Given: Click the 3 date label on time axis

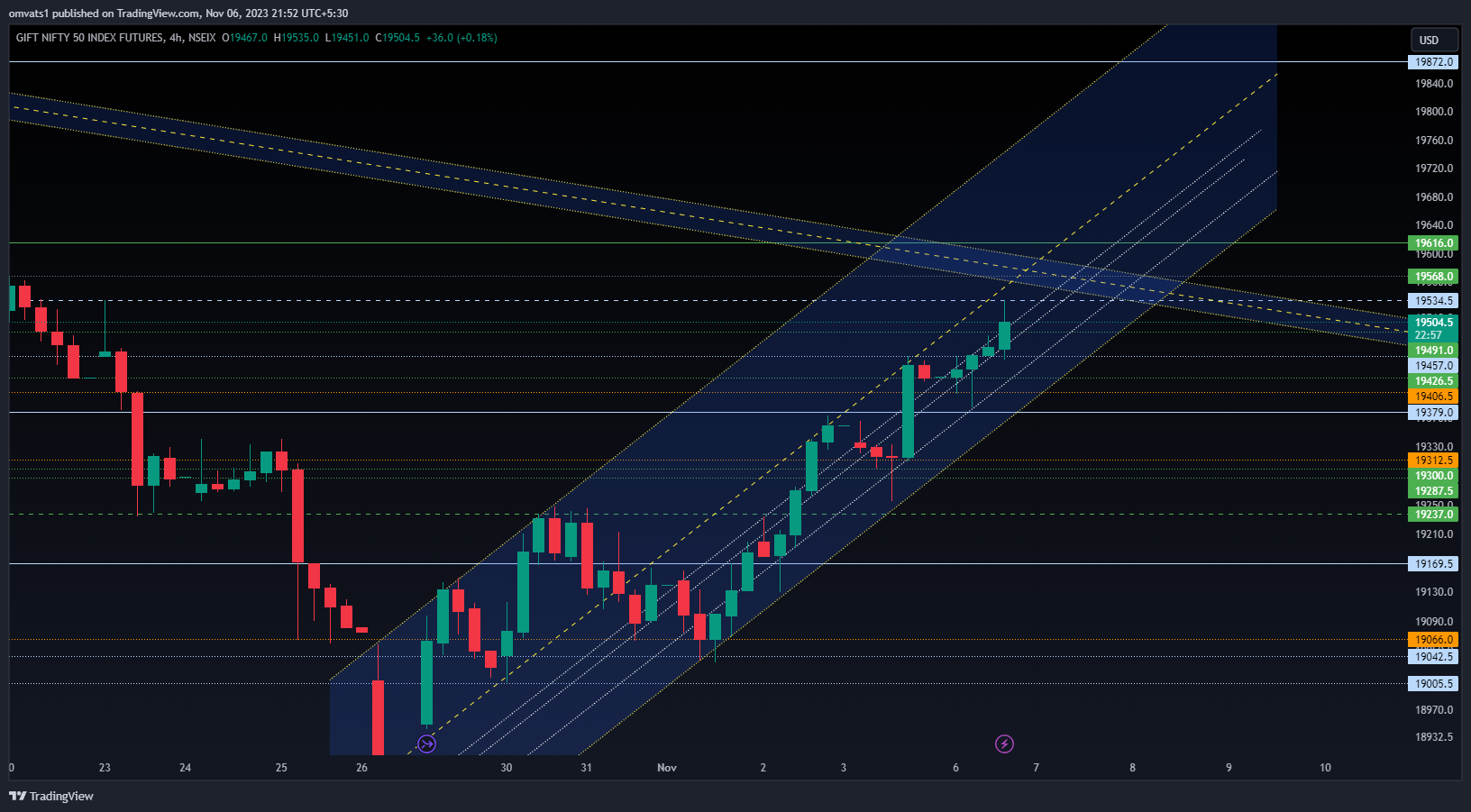Looking at the screenshot, I should pos(844,768).
